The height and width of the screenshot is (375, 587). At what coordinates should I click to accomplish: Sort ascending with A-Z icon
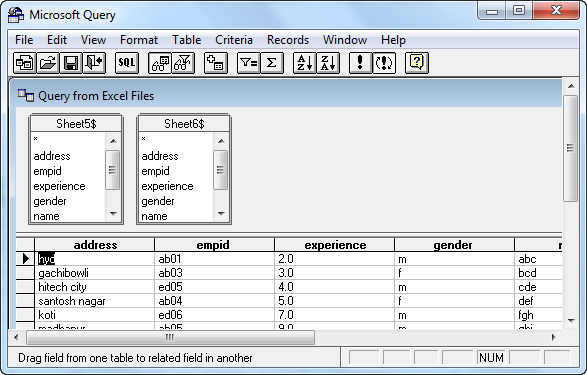(305, 62)
